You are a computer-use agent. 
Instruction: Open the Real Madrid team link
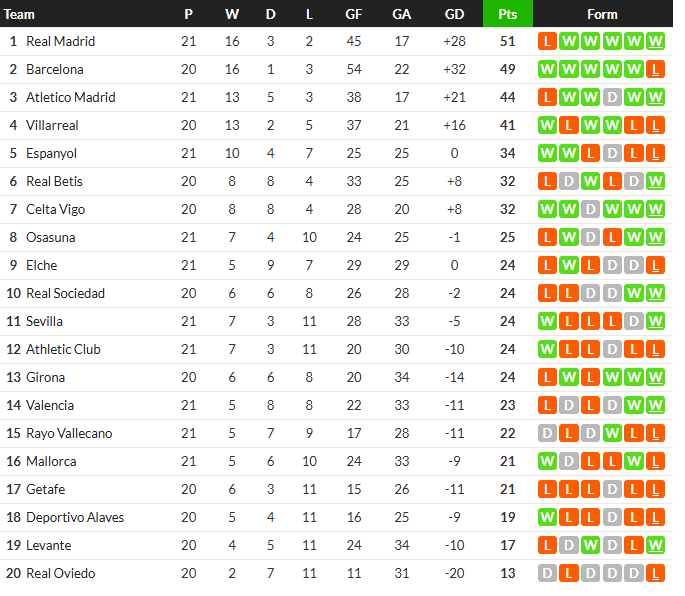[x=61, y=42]
